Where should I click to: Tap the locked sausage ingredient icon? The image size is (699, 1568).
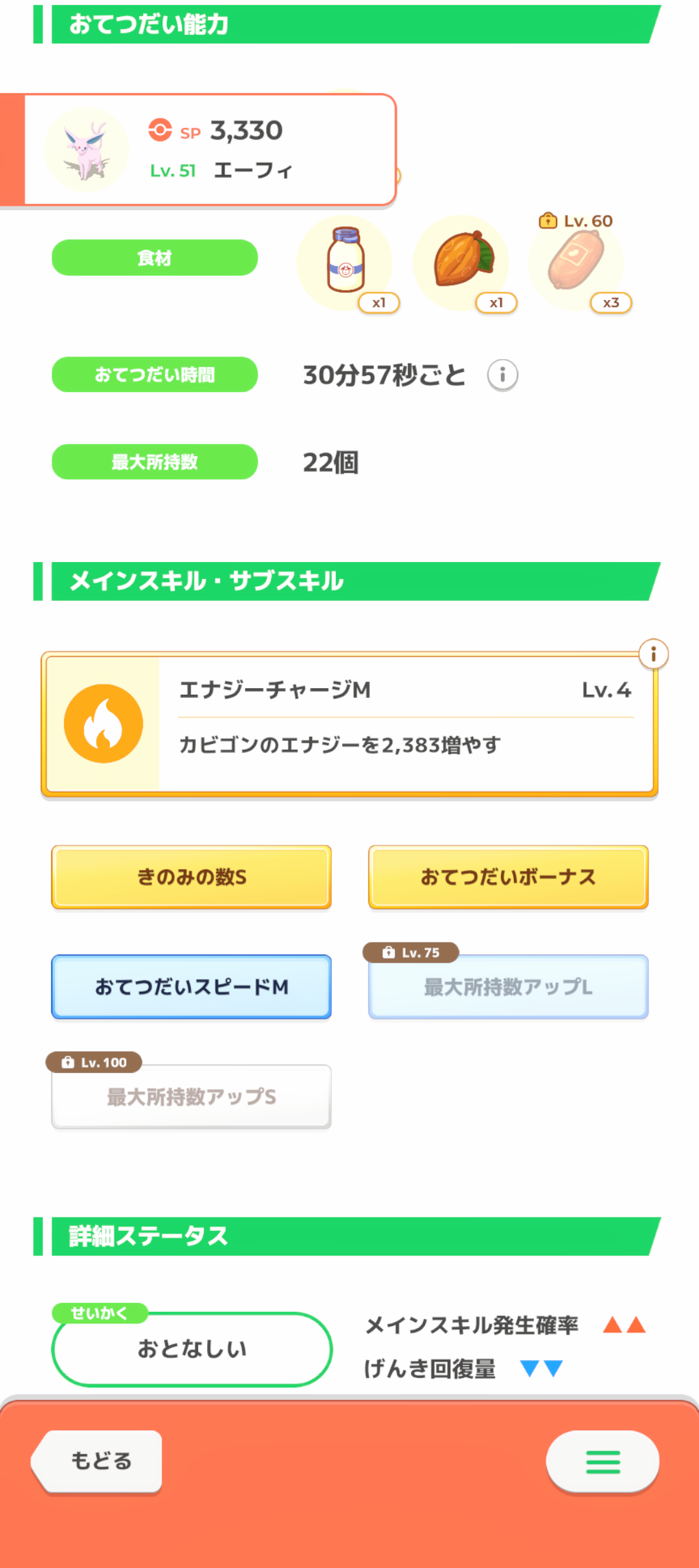pos(576,261)
